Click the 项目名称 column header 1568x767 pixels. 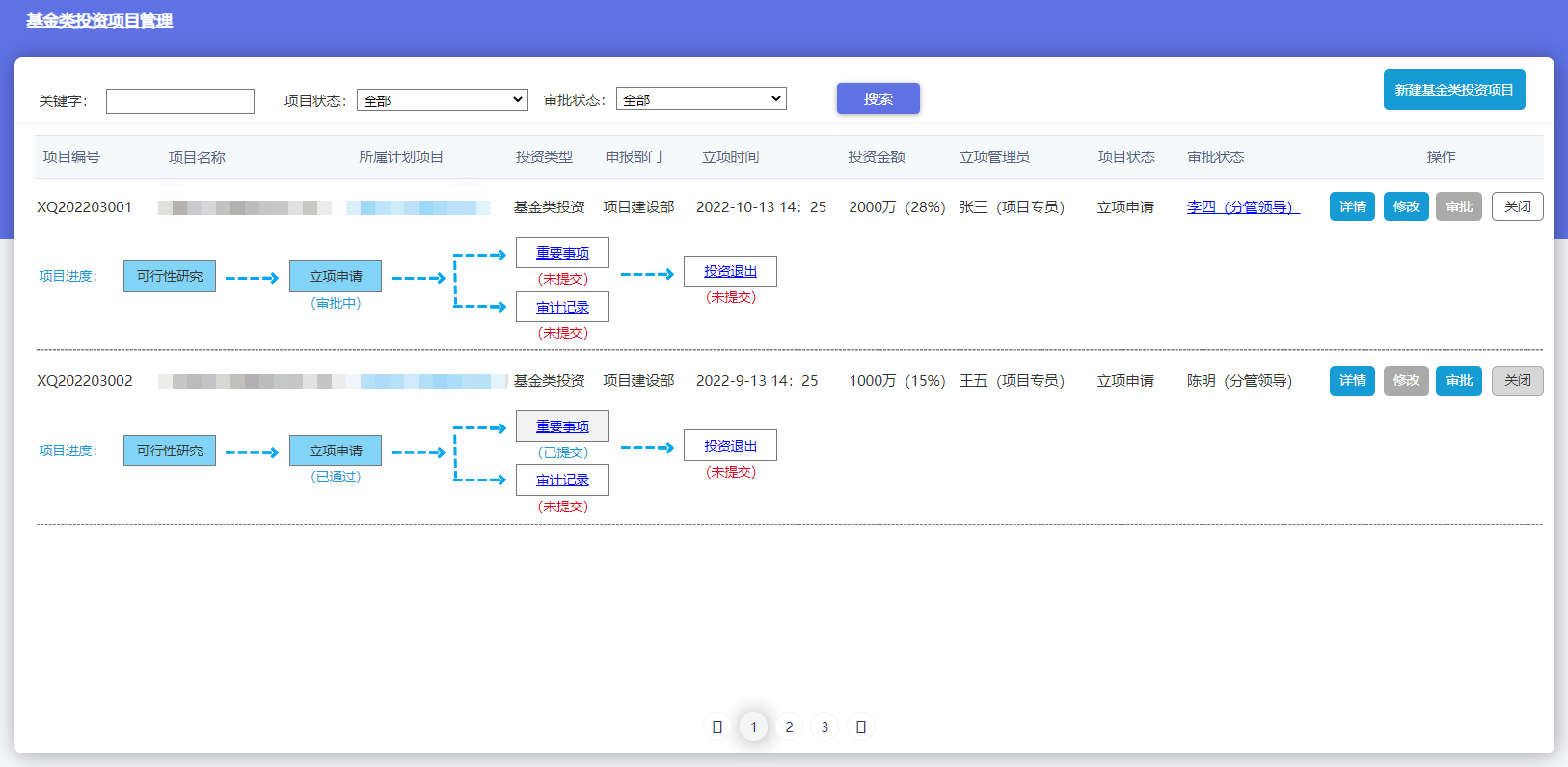(197, 157)
